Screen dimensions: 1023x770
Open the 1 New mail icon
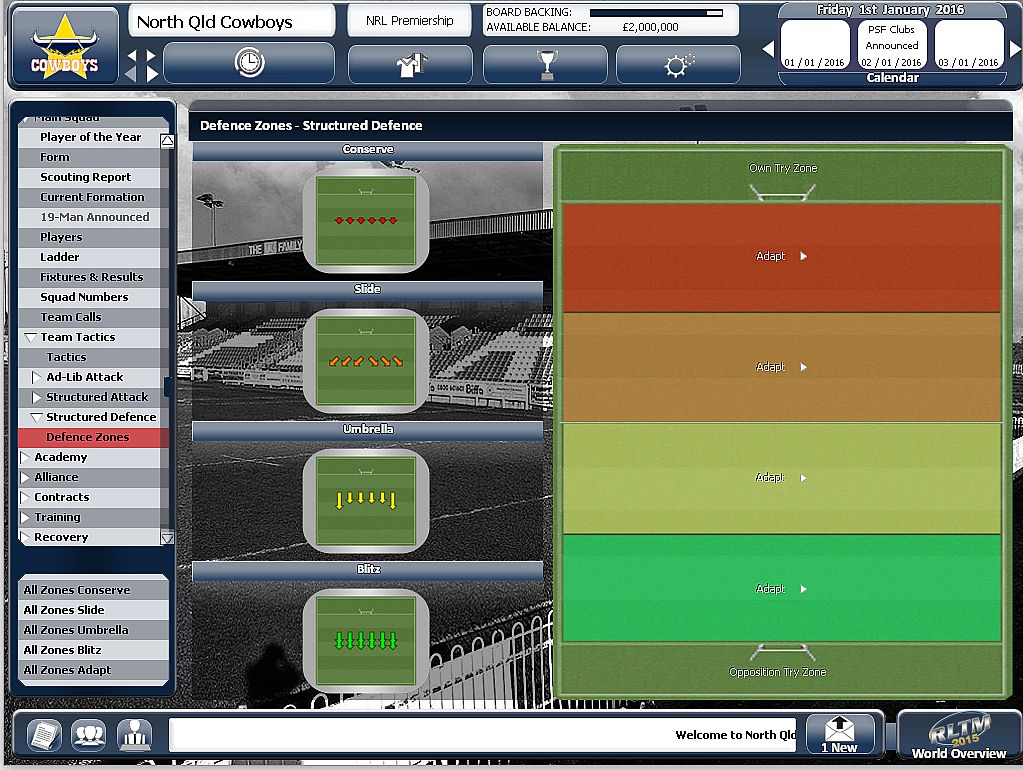point(839,734)
